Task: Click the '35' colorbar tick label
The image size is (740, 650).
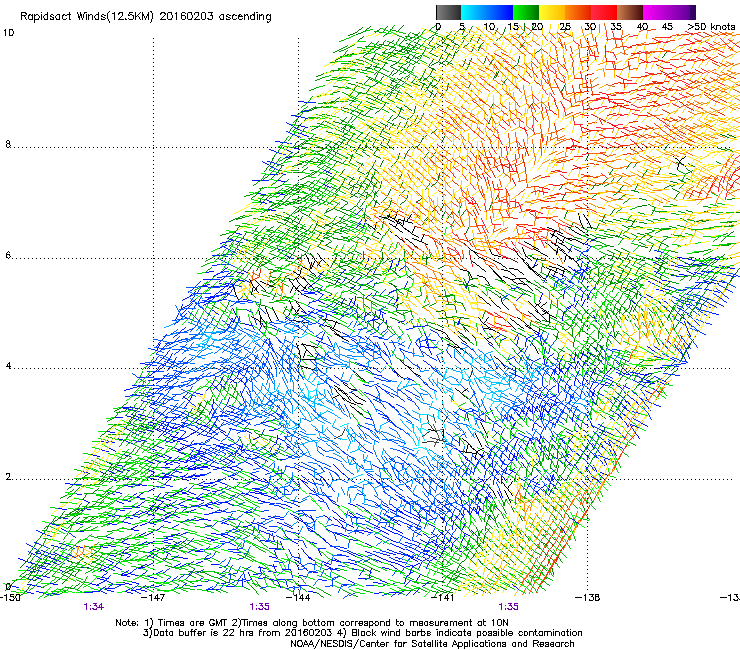Action: pos(616,27)
